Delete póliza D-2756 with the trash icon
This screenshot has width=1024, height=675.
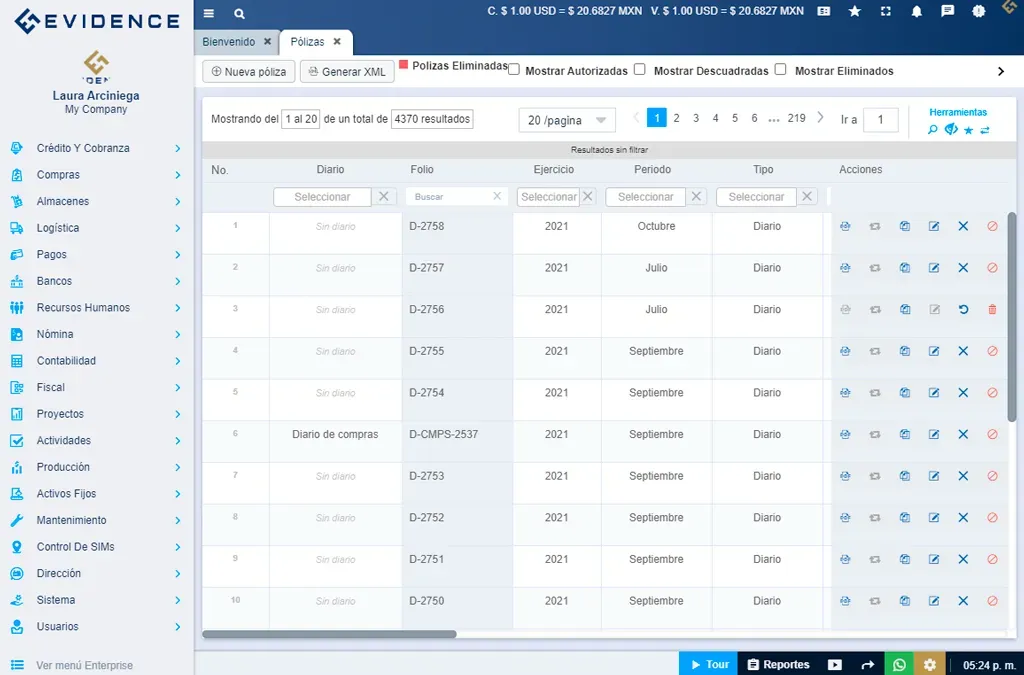992,310
